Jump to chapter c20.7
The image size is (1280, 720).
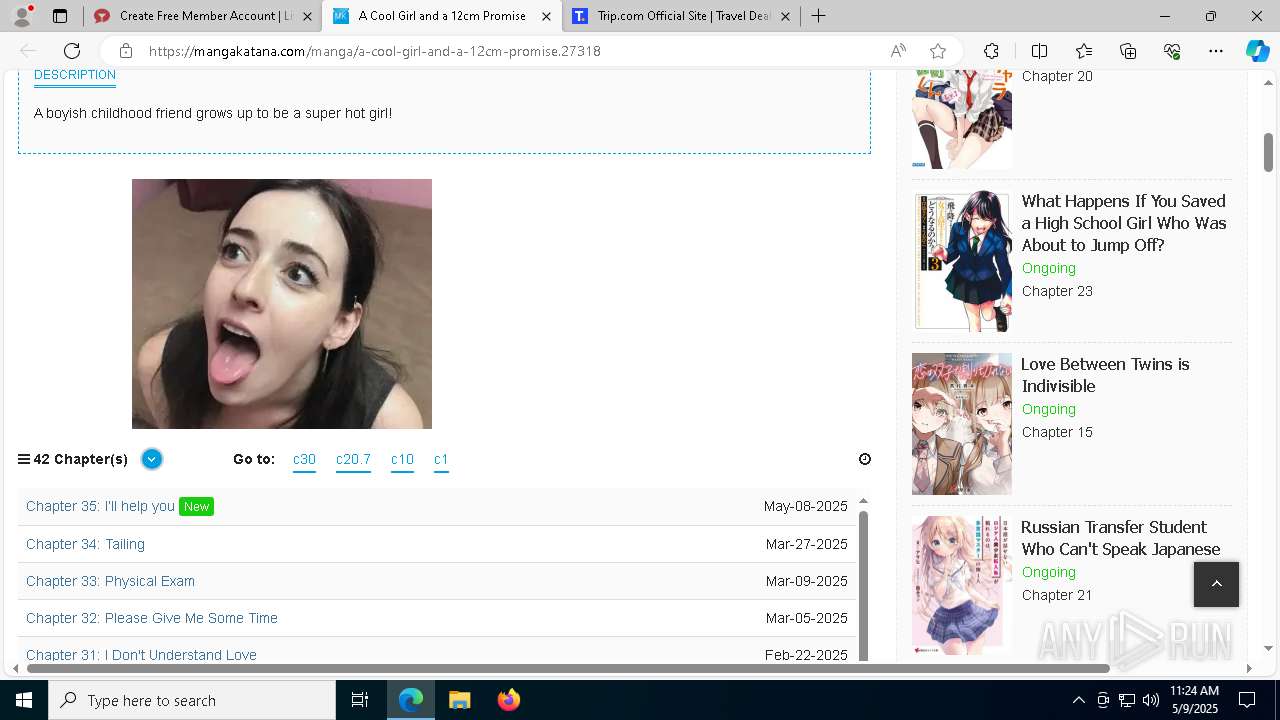353,460
